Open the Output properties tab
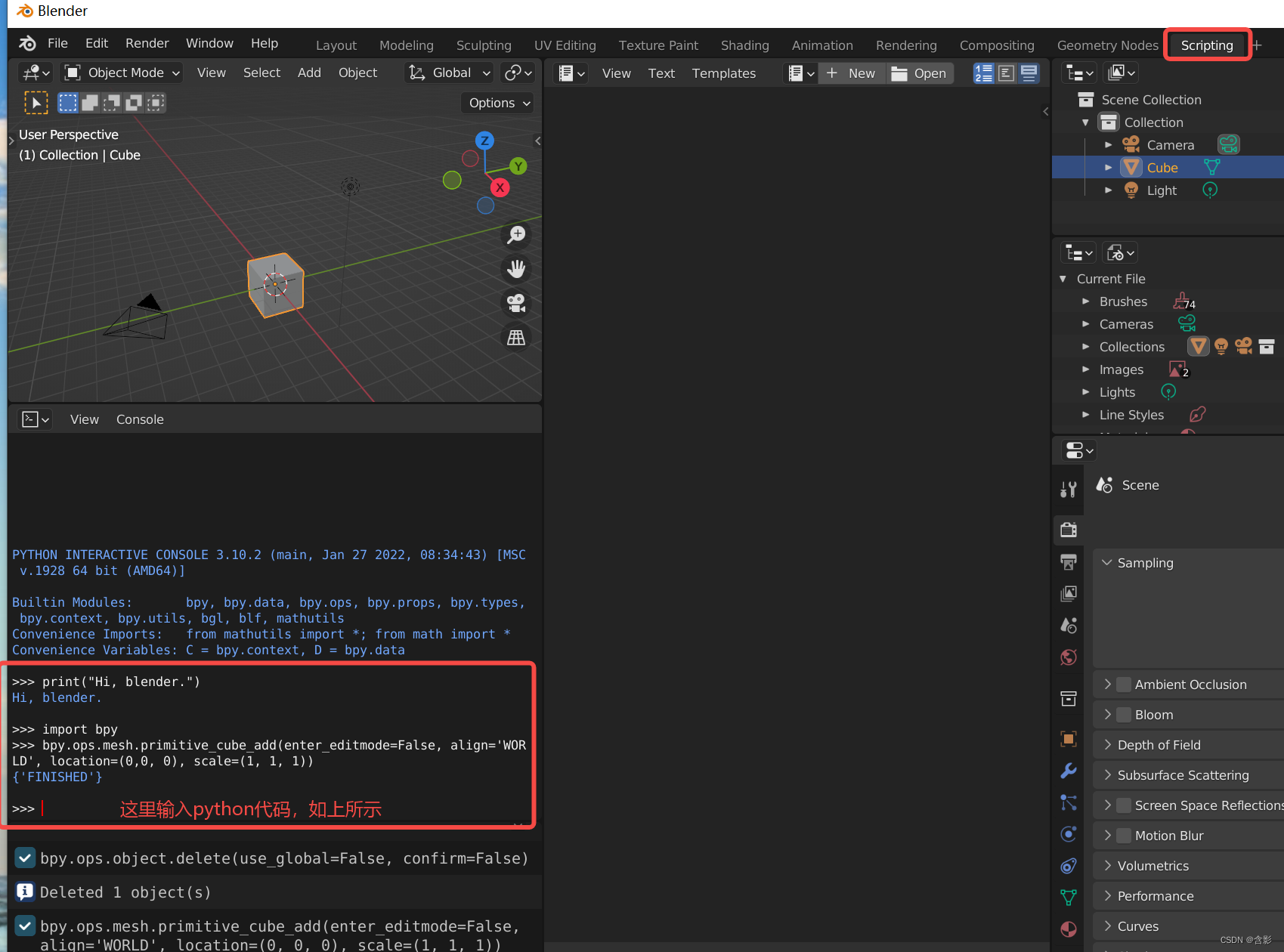This screenshot has height=952, width=1284. [x=1068, y=561]
